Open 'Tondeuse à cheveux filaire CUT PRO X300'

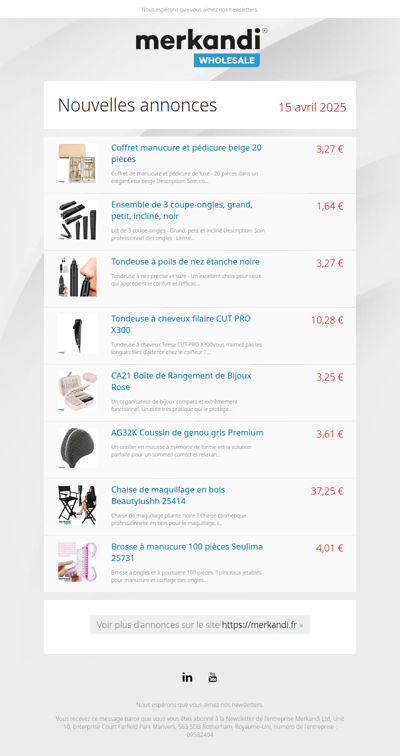pyautogui.click(x=181, y=324)
